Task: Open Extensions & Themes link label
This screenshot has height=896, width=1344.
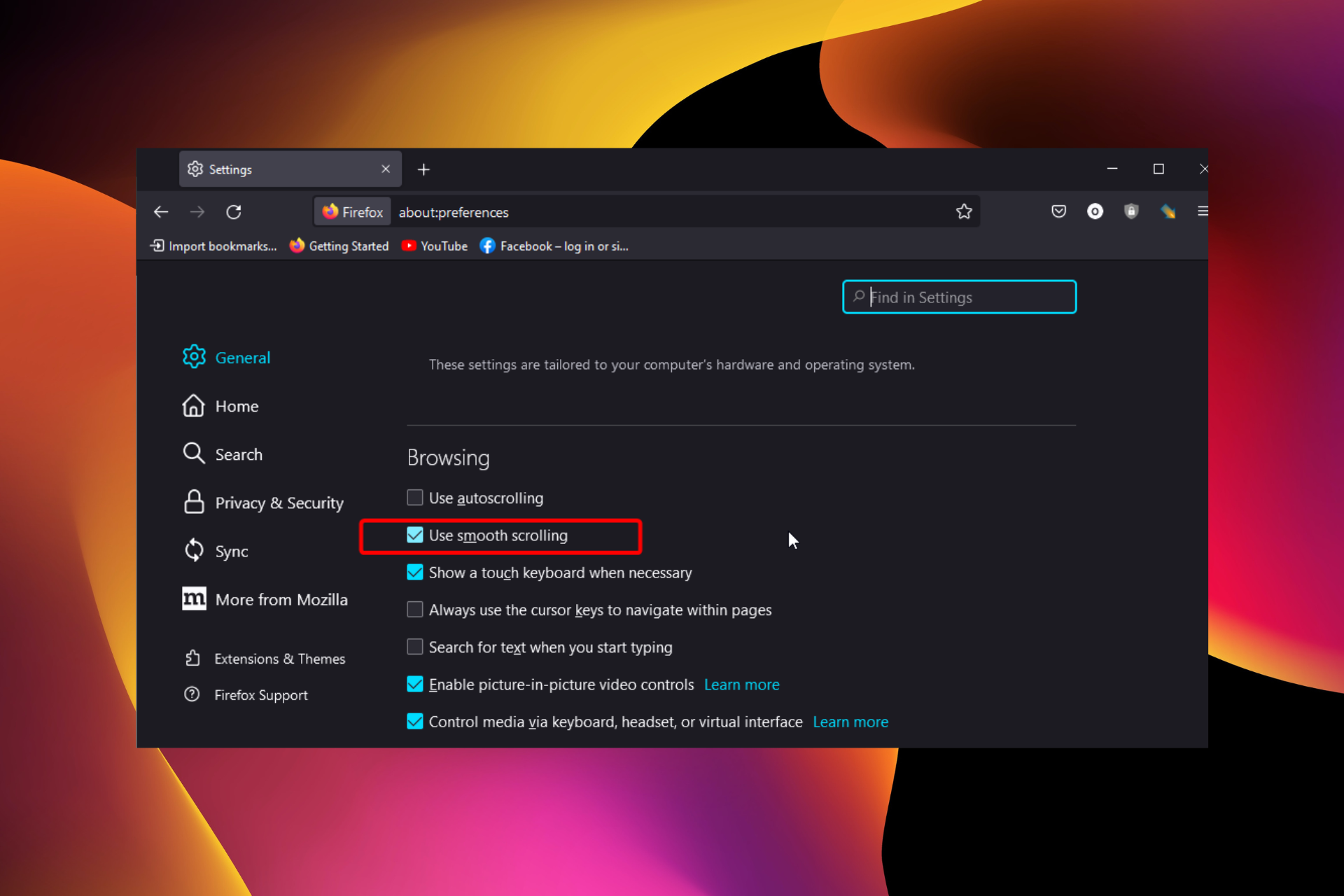Action: point(279,659)
